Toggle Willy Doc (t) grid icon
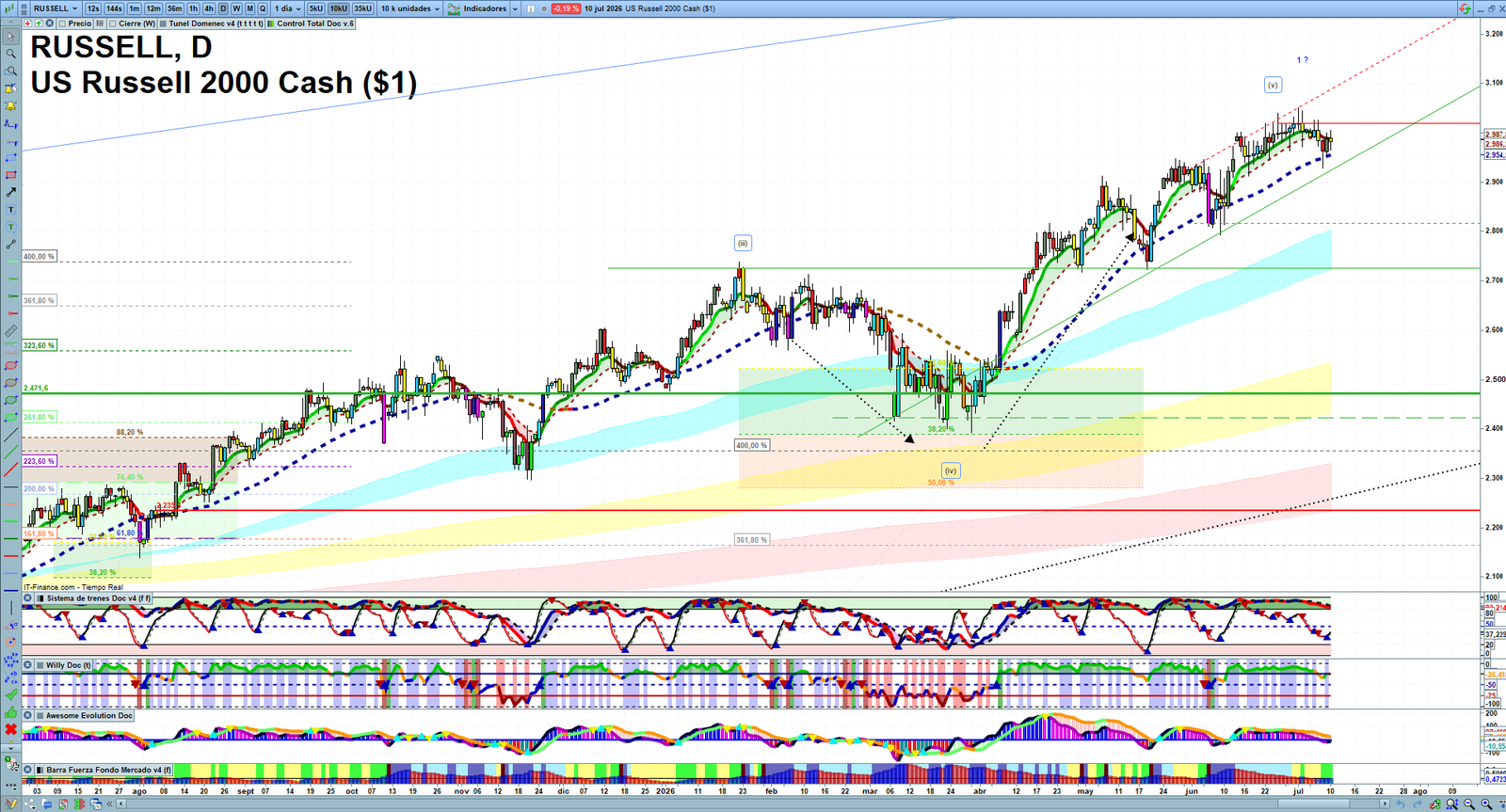Image resolution: width=1506 pixels, height=812 pixels. (x=40, y=664)
